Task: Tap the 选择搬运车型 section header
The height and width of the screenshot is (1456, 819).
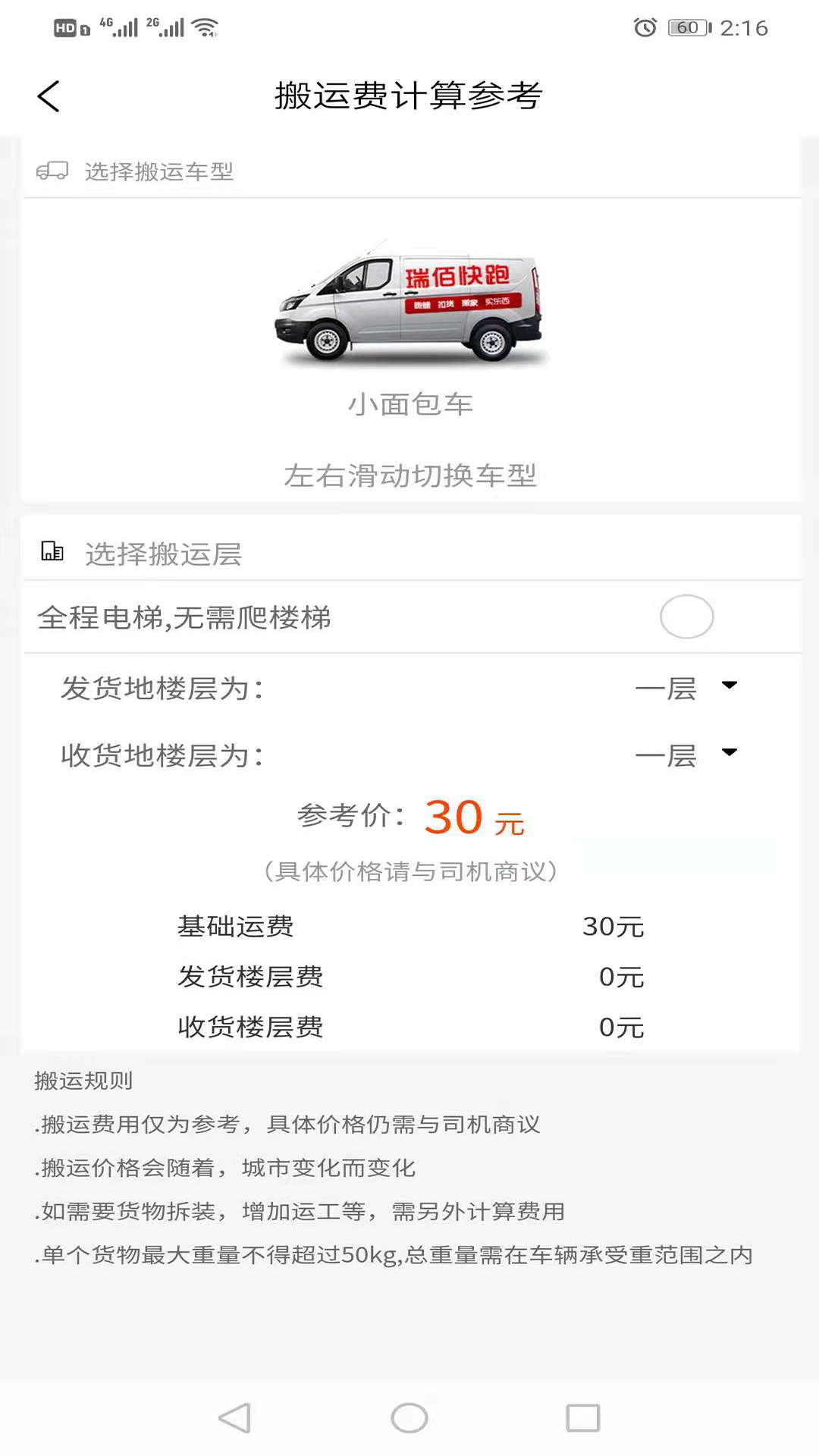Action: pos(159,171)
